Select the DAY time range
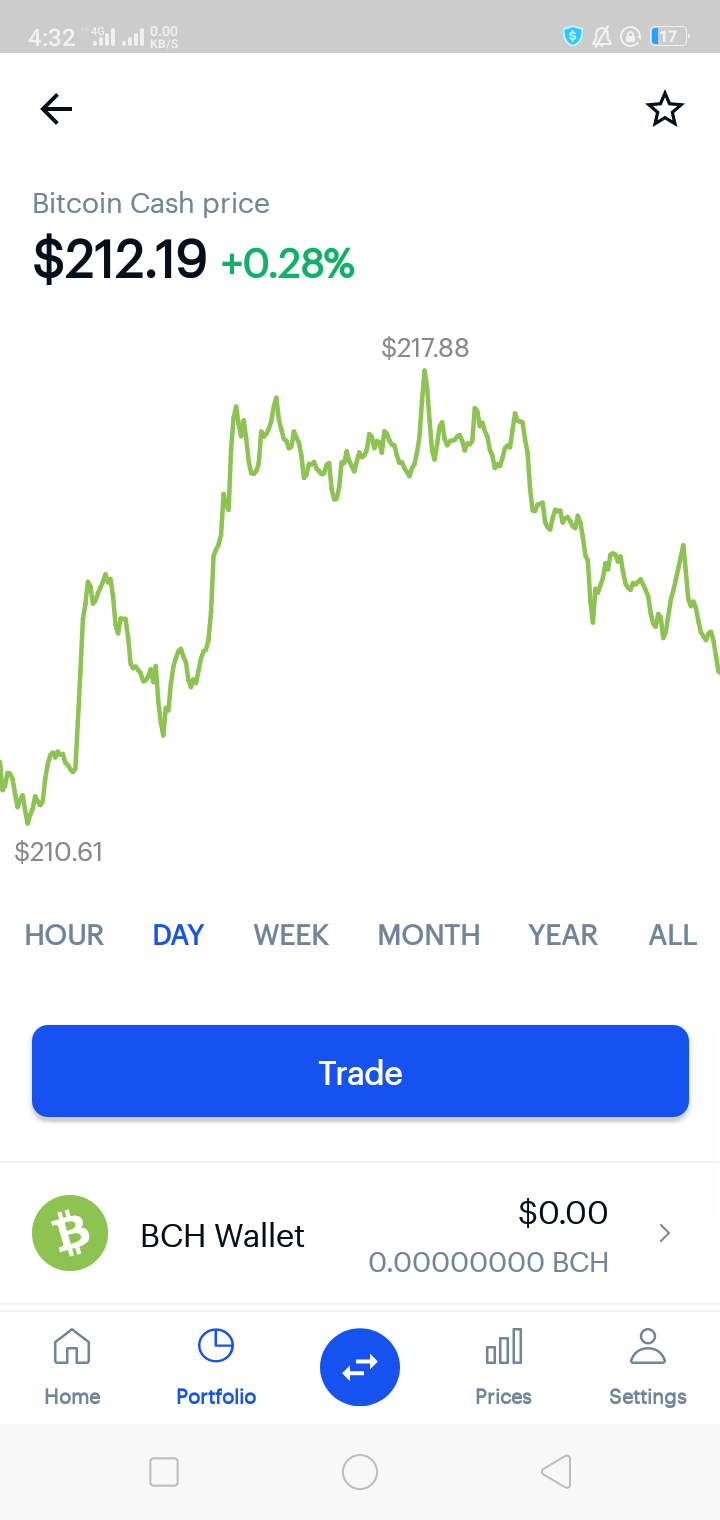 pyautogui.click(x=178, y=935)
